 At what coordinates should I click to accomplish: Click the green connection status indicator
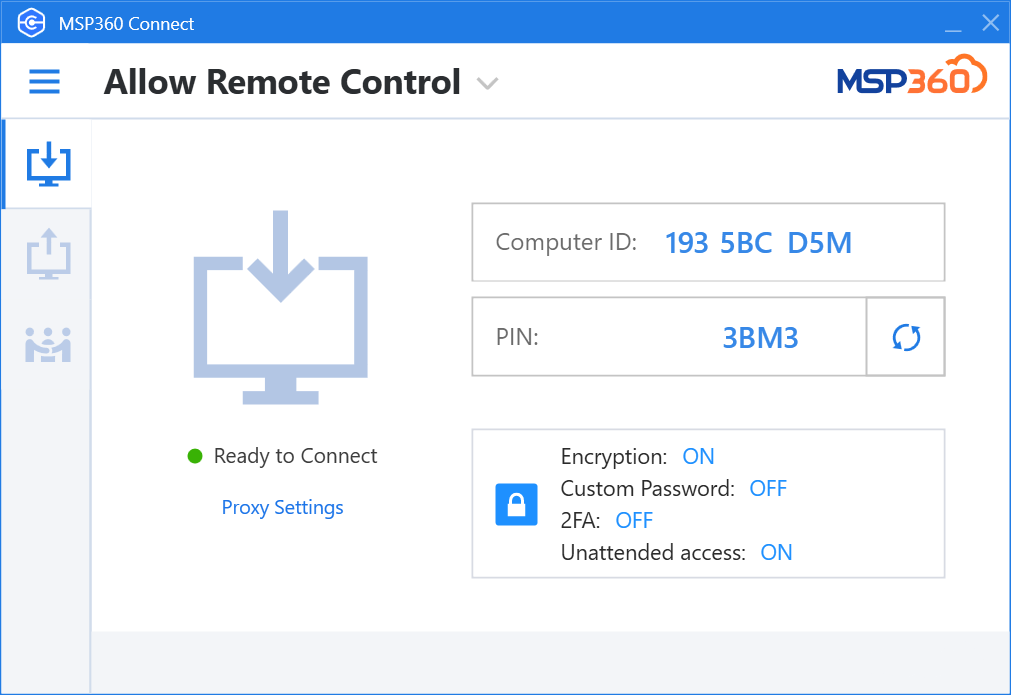[x=194, y=455]
